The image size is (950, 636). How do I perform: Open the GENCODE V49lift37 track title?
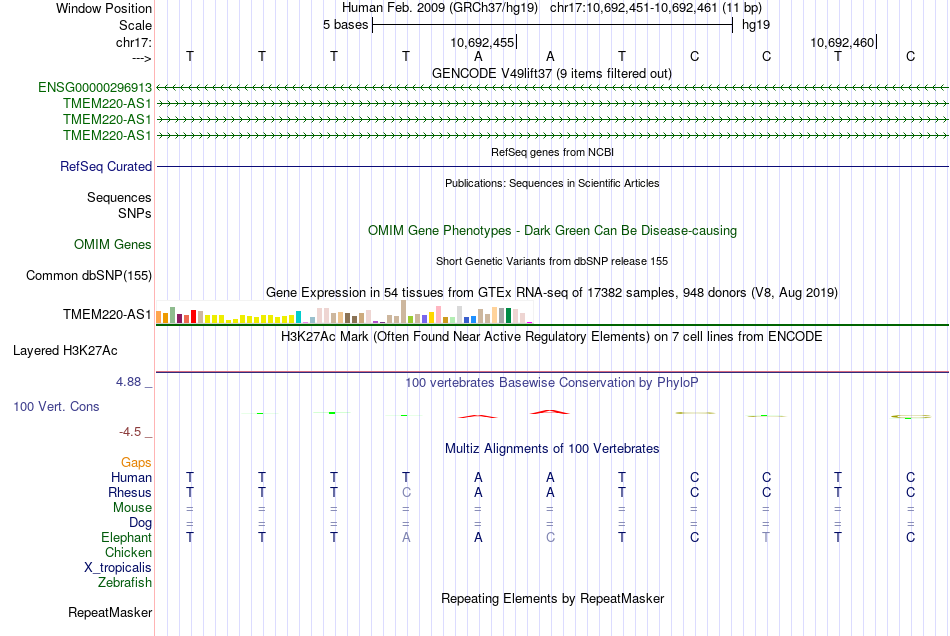[x=551, y=74]
